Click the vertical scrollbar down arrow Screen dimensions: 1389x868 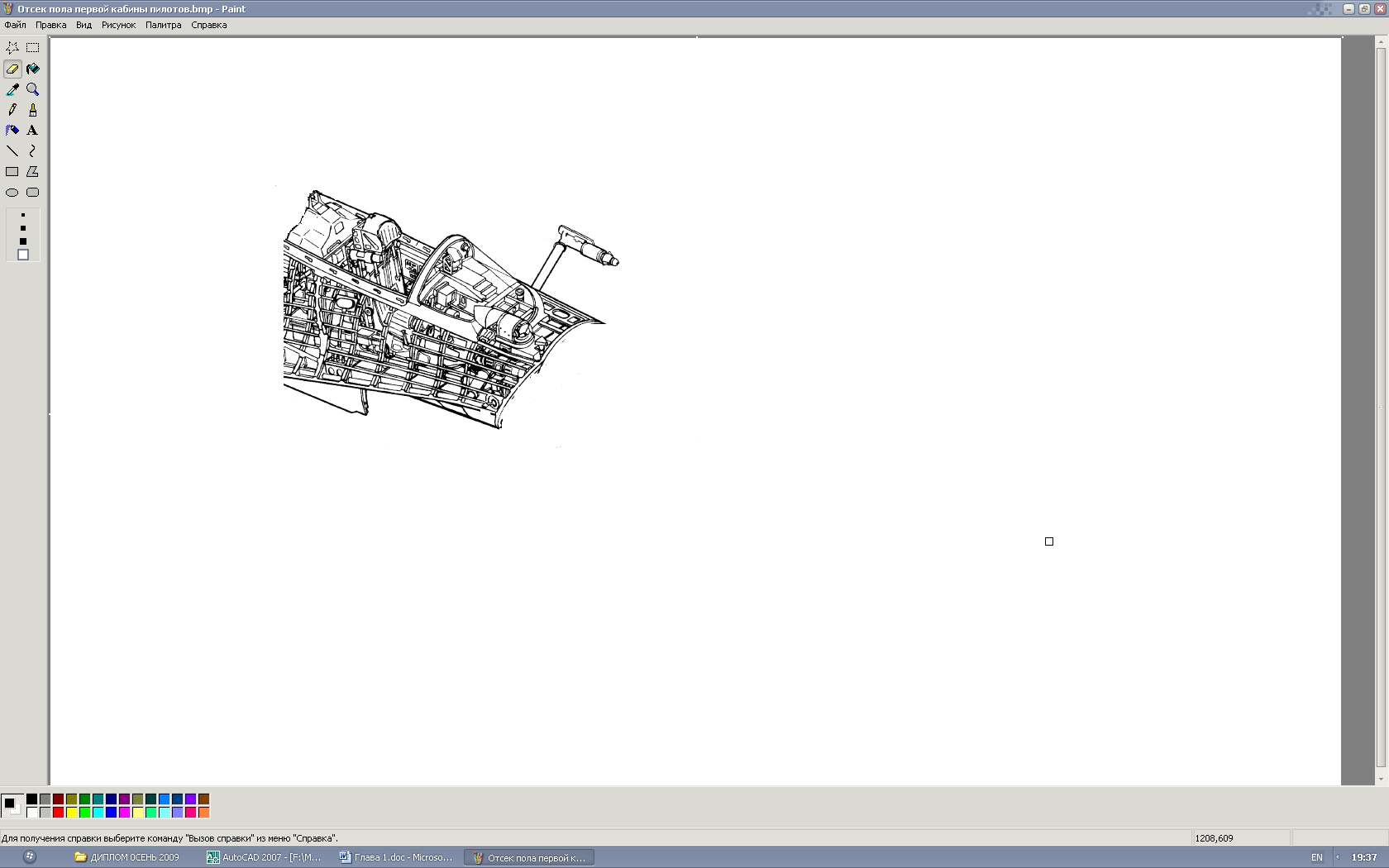pos(1381,780)
